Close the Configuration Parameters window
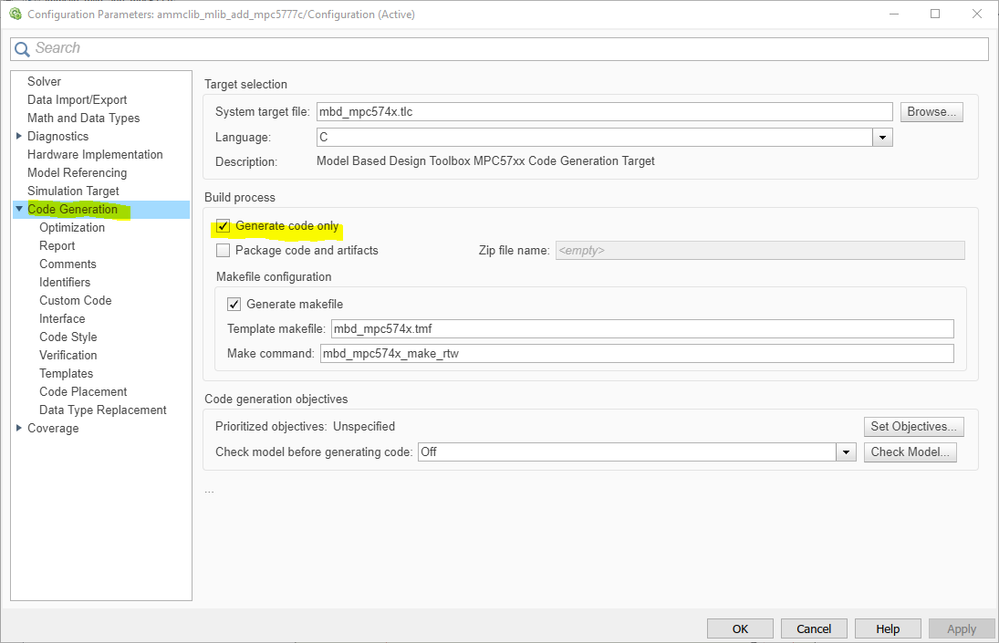Viewport: 999px width, 643px height. point(977,13)
